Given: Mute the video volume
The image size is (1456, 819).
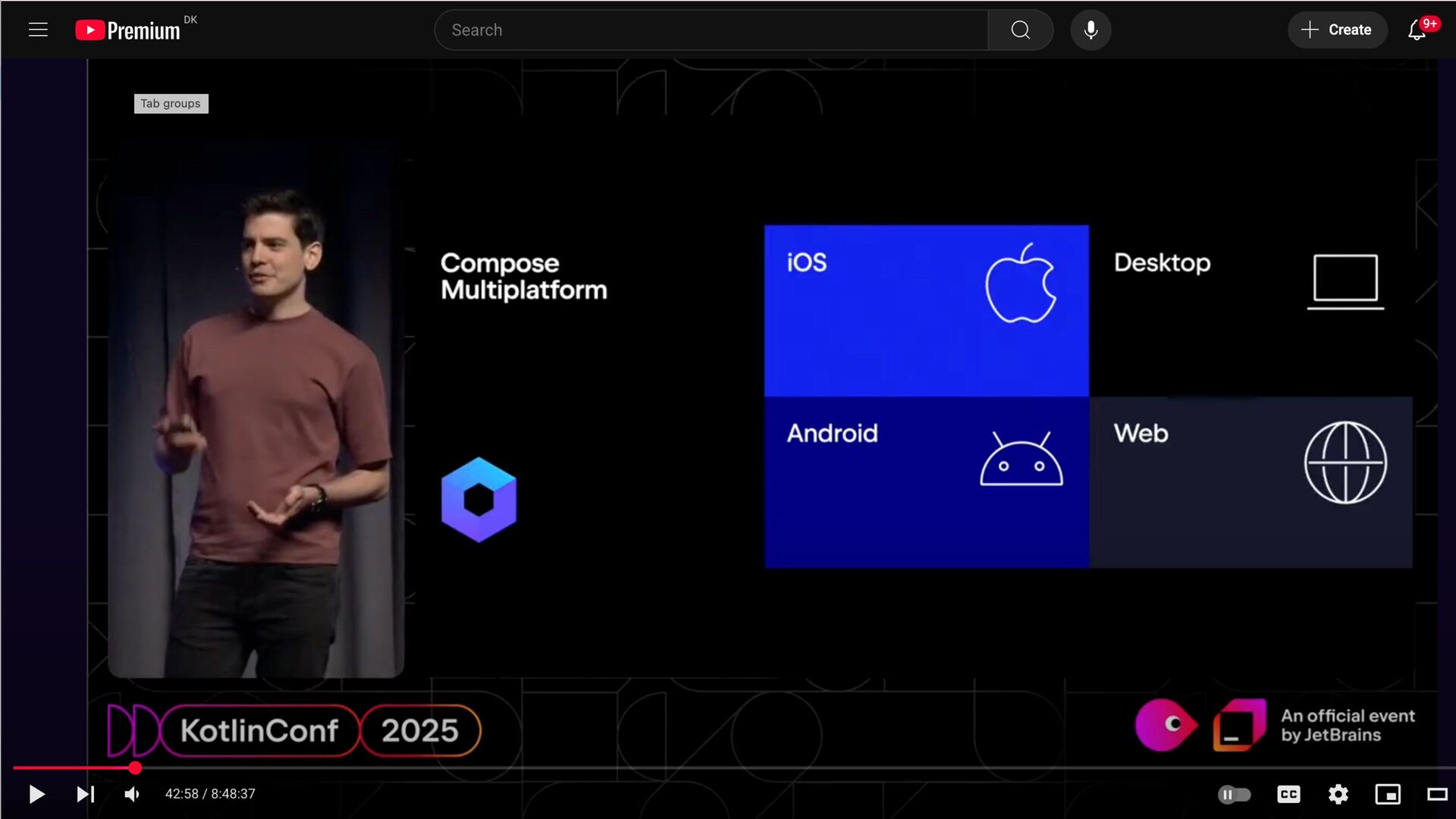Looking at the screenshot, I should pos(132,794).
